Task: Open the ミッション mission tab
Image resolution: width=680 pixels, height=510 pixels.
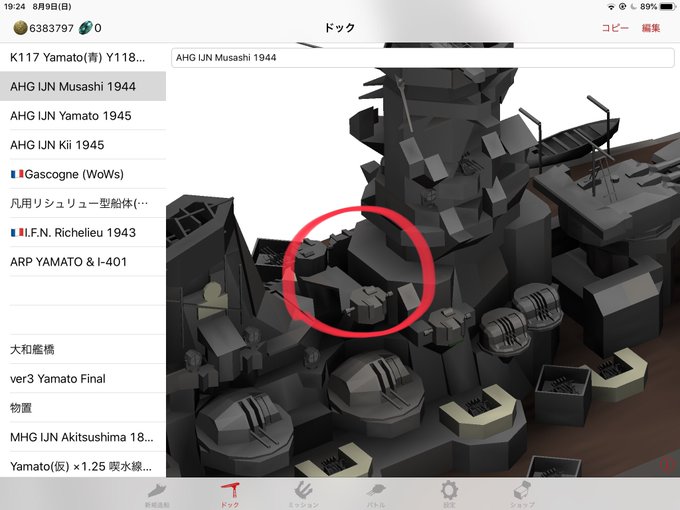Action: pos(303,495)
